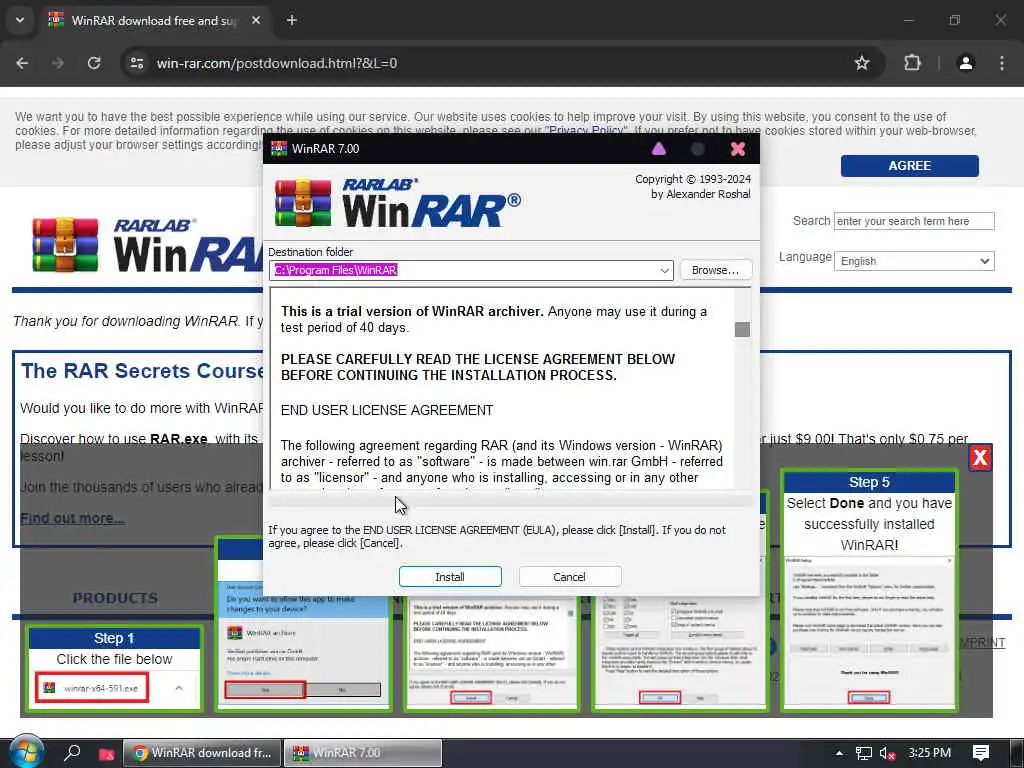Open the Language dropdown set to English

(x=914, y=261)
